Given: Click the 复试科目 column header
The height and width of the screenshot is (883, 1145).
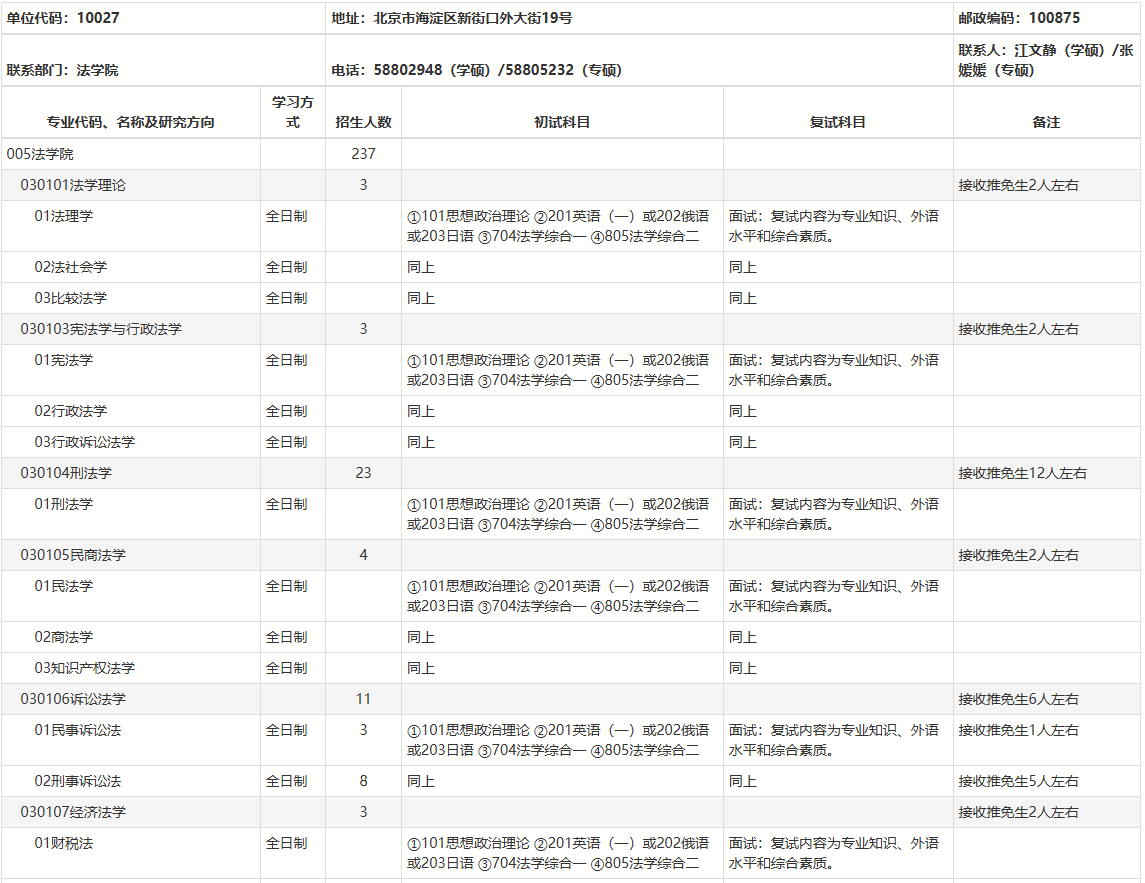Looking at the screenshot, I should click(x=837, y=122).
